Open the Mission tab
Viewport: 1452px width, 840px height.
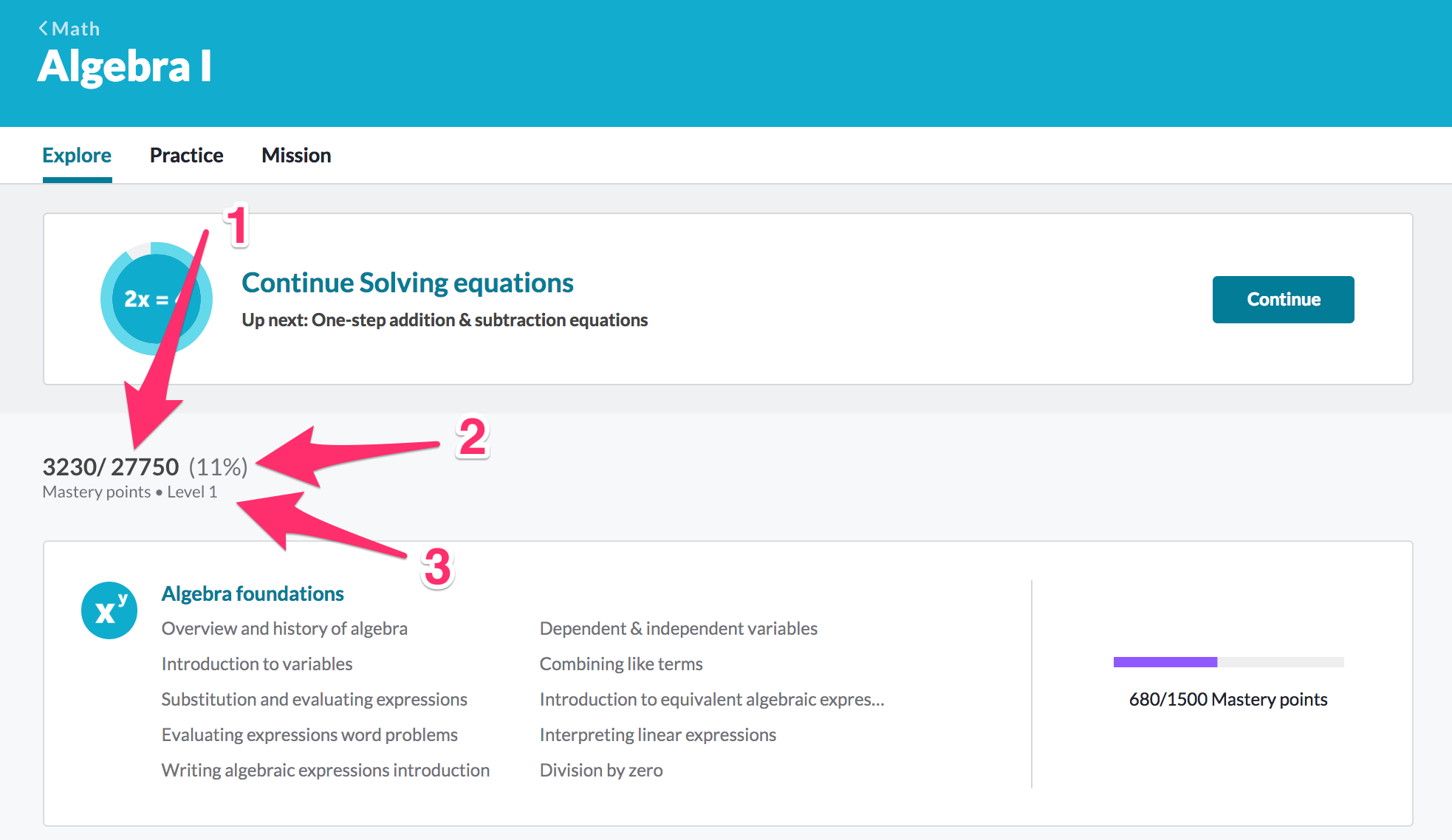pyautogui.click(x=296, y=155)
